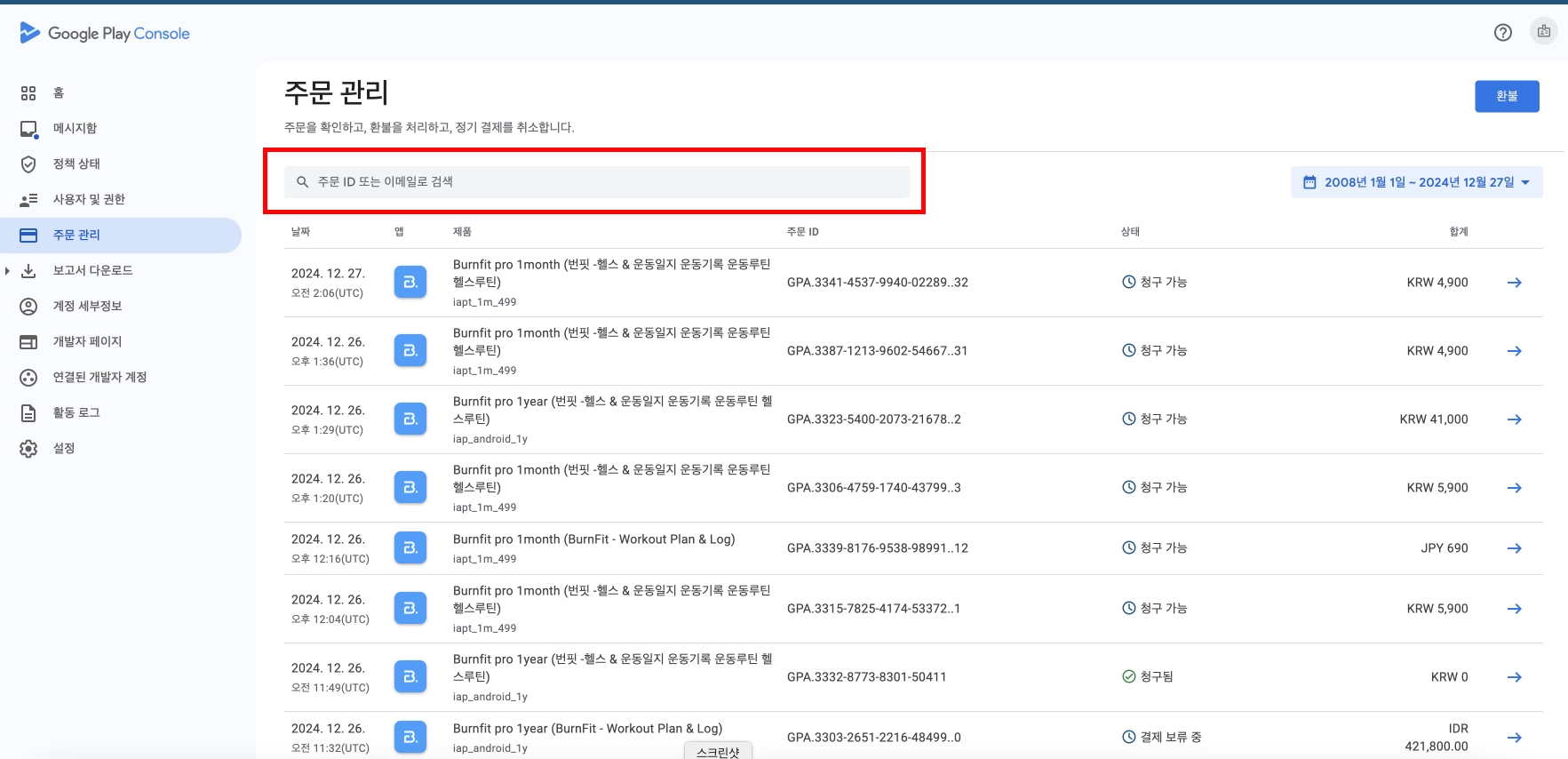
Task: Click the 주문 관리 card icon
Action: 28,236
